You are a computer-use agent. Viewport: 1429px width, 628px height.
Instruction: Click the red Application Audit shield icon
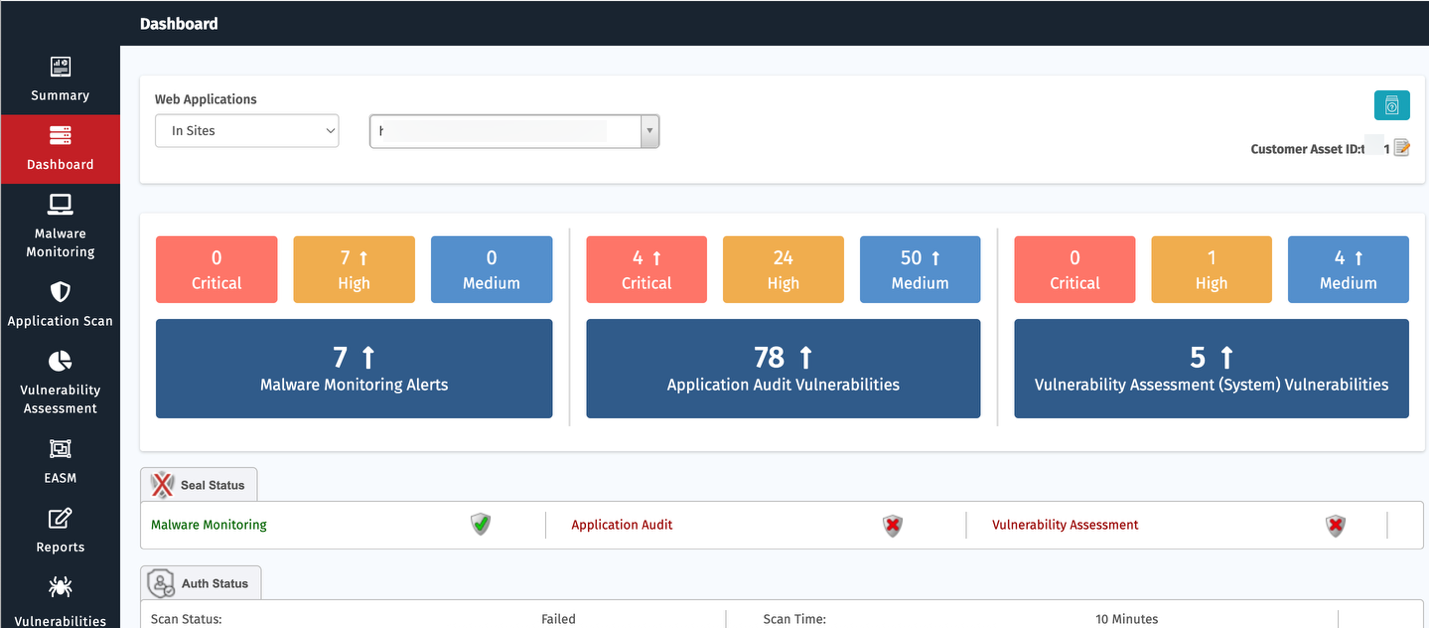(893, 525)
